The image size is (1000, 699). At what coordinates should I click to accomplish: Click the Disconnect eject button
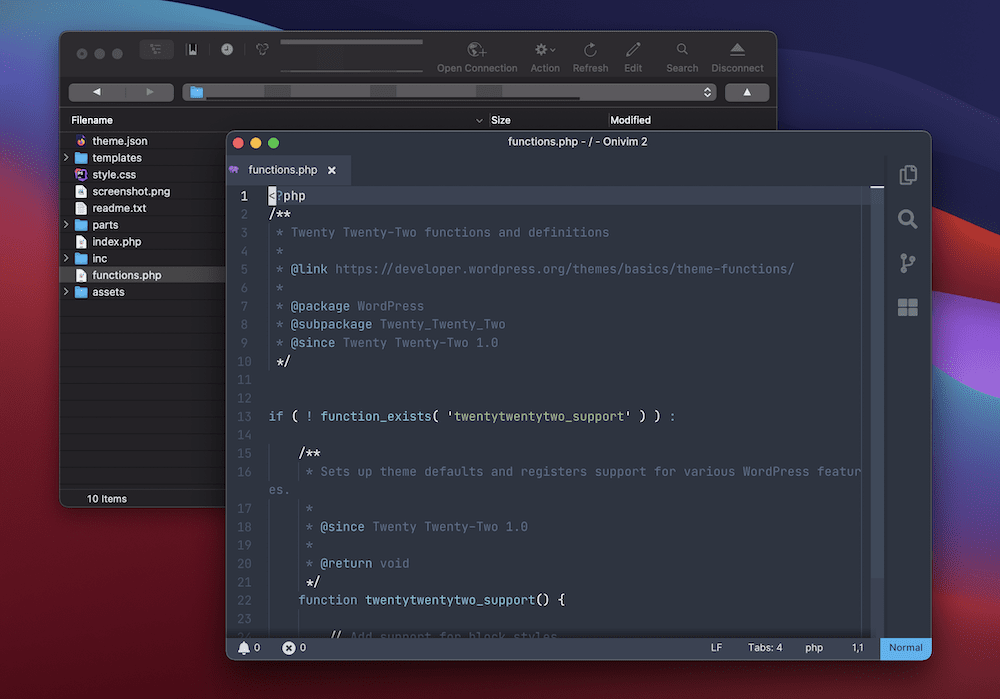point(737,57)
